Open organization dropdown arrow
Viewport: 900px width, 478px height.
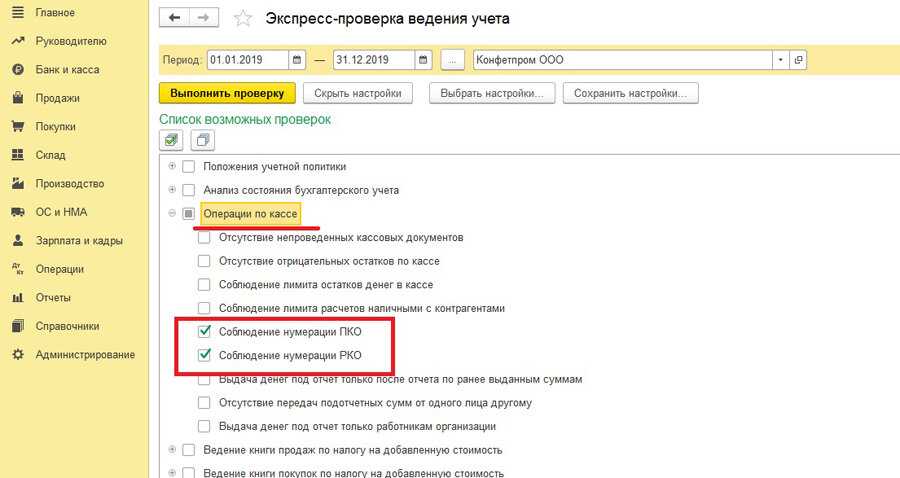781,60
